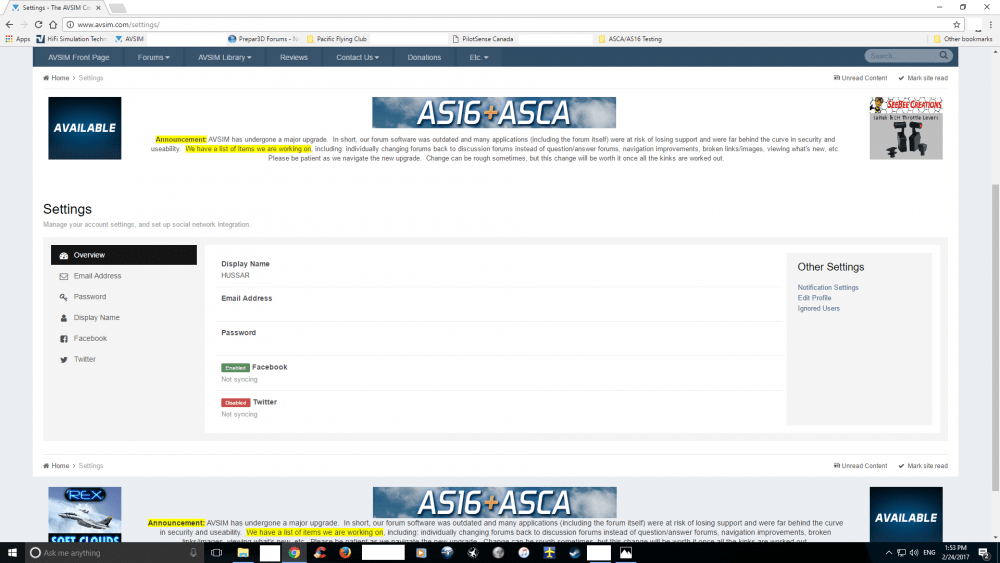
Task: Open the PilotSense Canada bookmark
Action: pos(483,39)
